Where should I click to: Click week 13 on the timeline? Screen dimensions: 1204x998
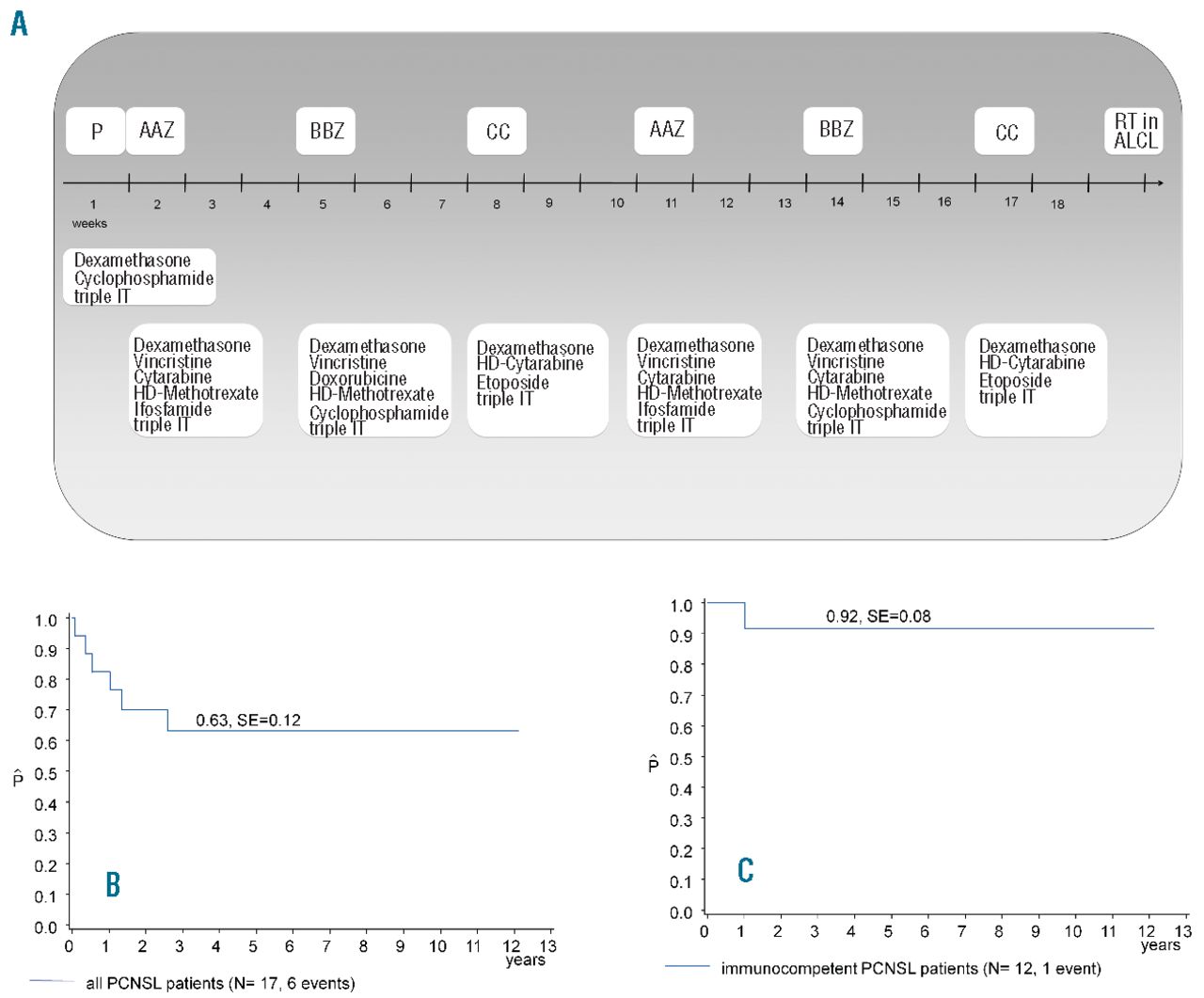click(x=784, y=203)
